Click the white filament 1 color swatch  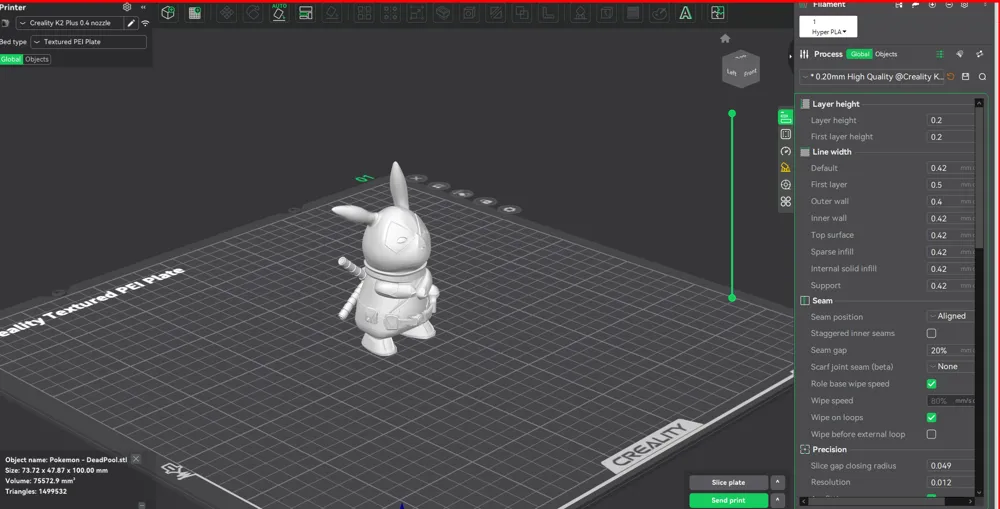pyautogui.click(x=828, y=26)
